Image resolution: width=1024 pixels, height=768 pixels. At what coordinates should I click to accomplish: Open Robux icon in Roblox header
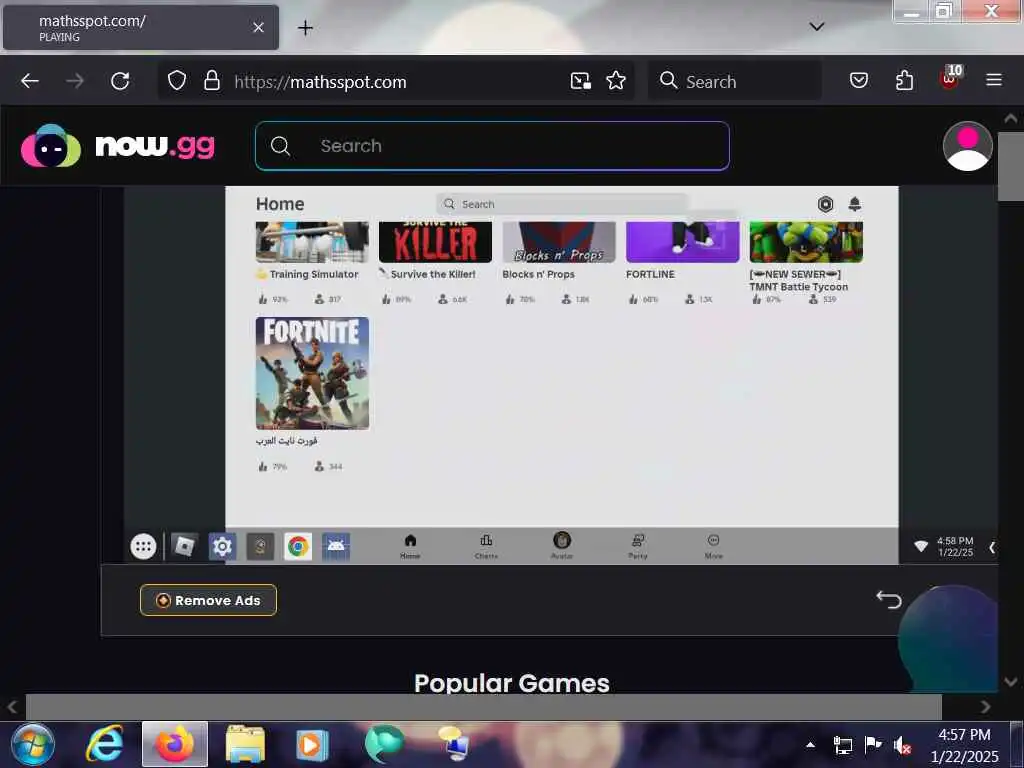[x=825, y=204]
